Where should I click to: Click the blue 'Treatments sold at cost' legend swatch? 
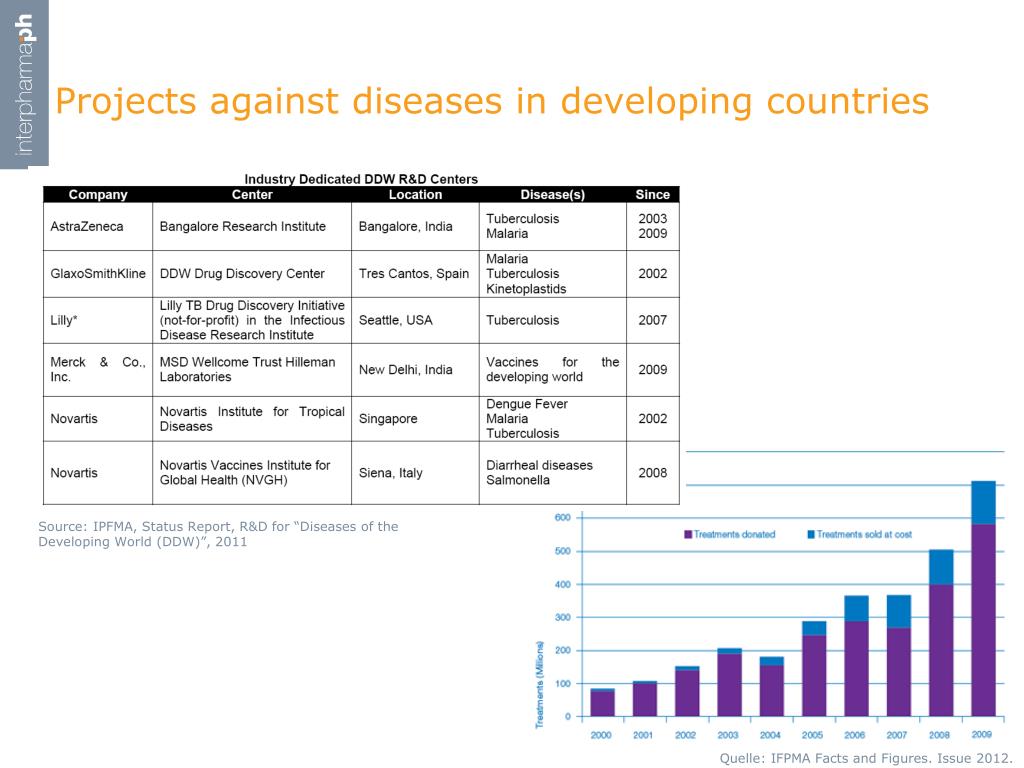tap(811, 534)
